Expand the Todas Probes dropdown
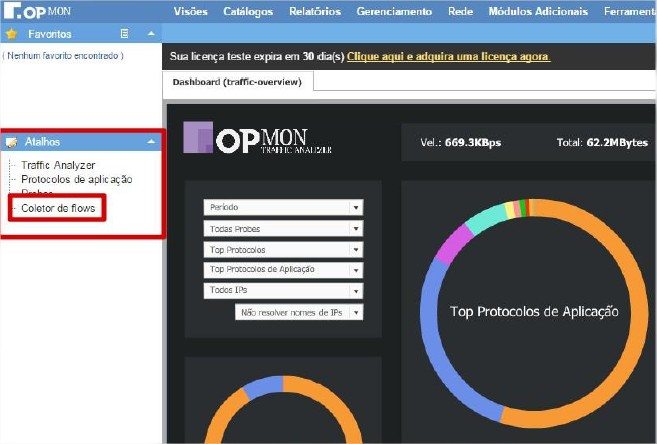The width and height of the screenshot is (657, 444). (x=355, y=229)
